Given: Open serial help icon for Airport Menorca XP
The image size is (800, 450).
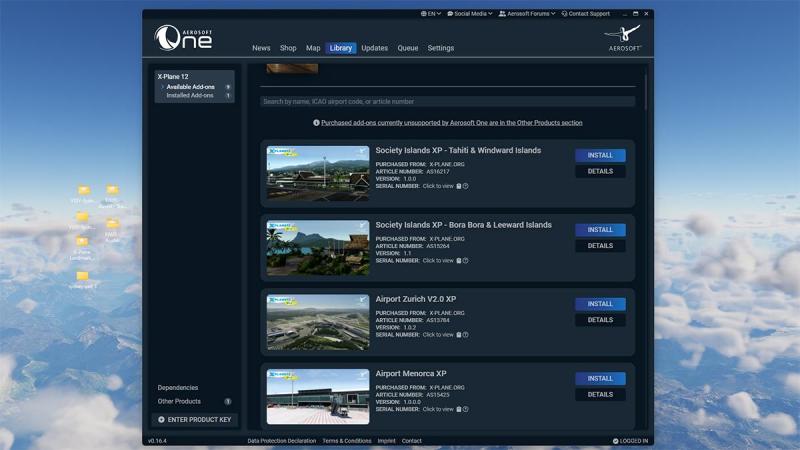Looking at the screenshot, I should click(x=465, y=409).
